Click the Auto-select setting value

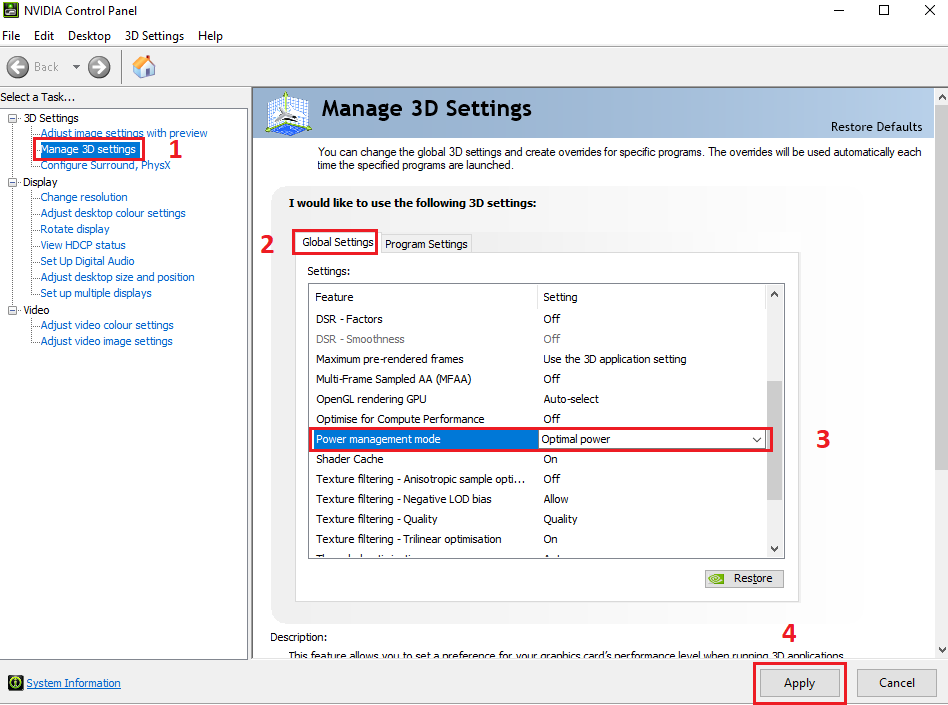(x=571, y=399)
